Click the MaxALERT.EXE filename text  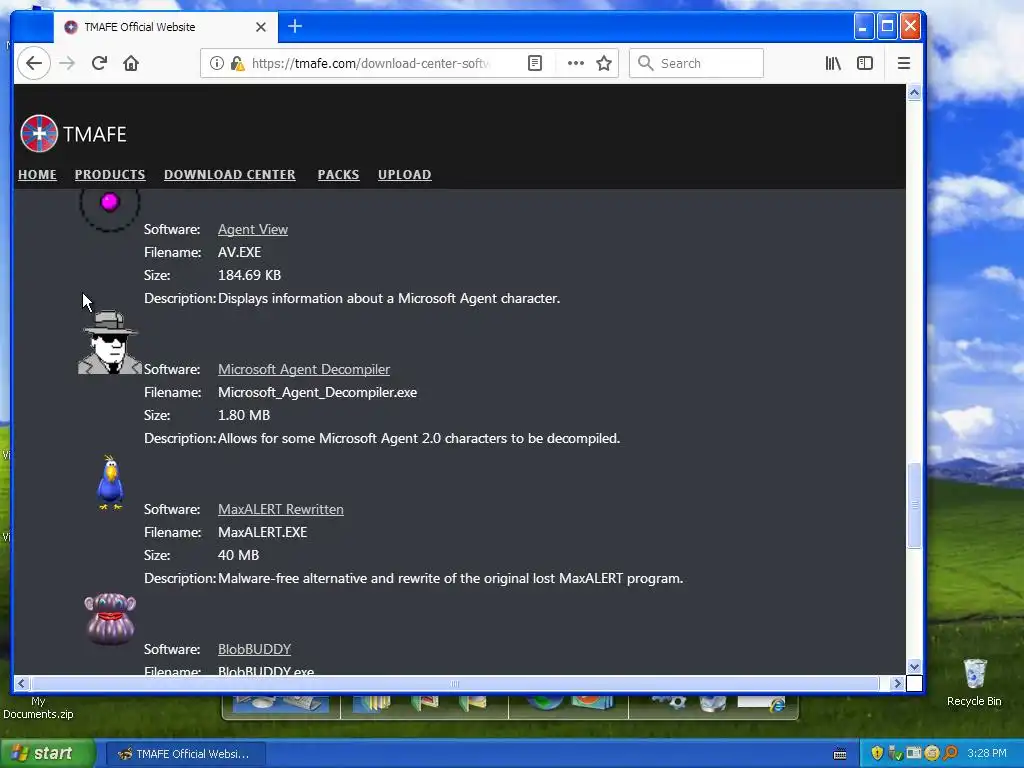pyautogui.click(x=263, y=532)
